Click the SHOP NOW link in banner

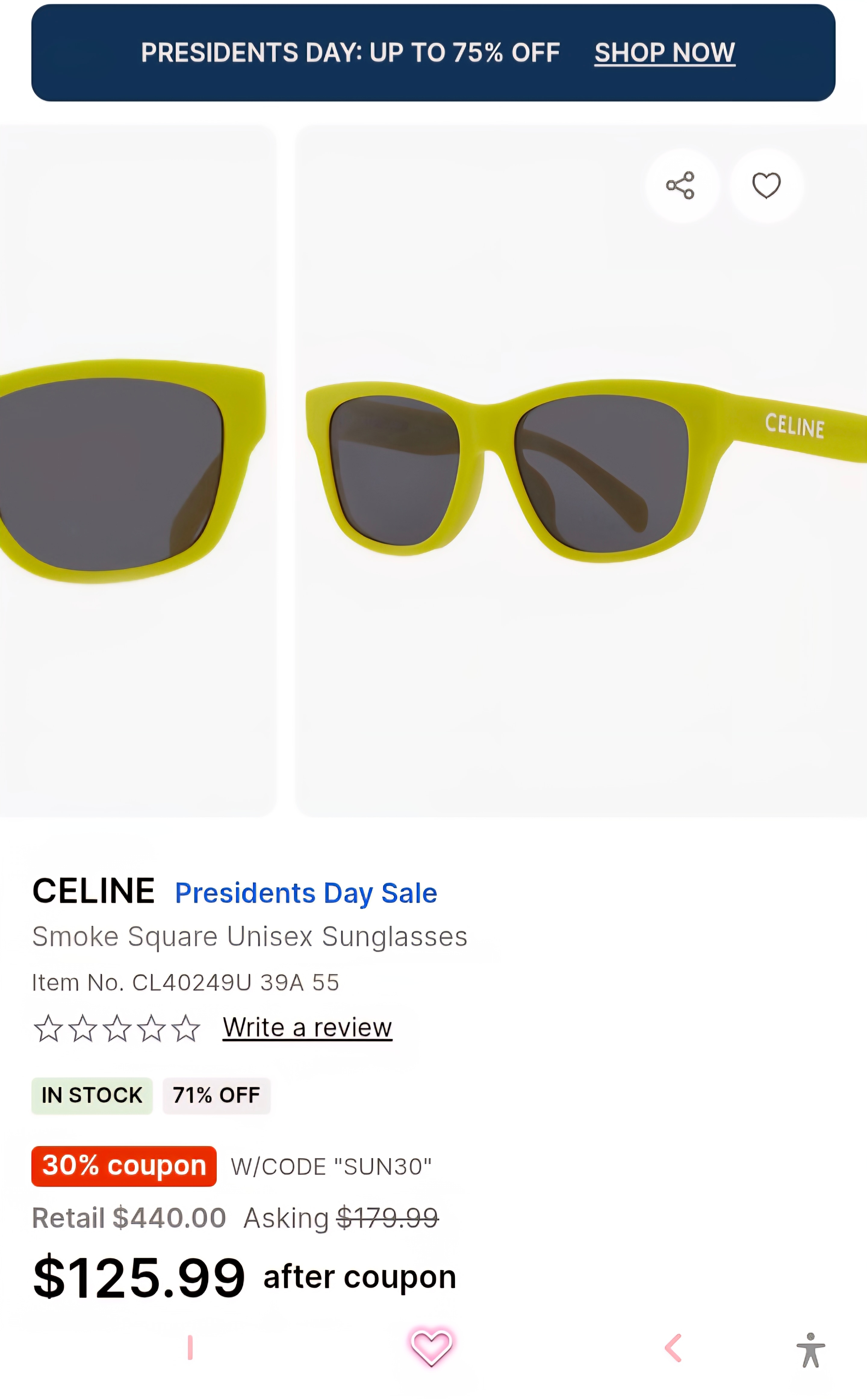[x=665, y=53]
